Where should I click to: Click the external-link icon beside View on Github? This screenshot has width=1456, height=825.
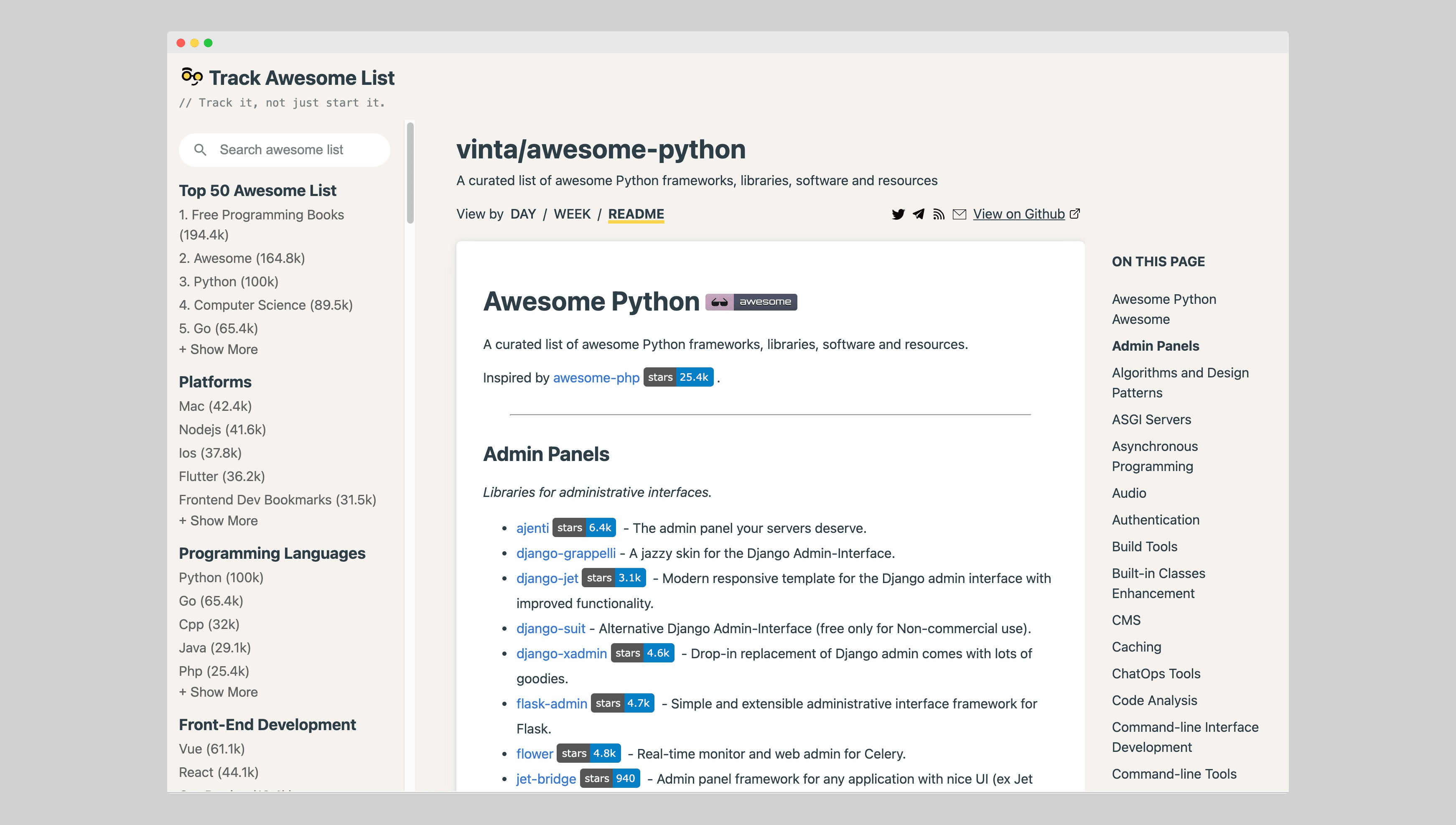(1075, 214)
